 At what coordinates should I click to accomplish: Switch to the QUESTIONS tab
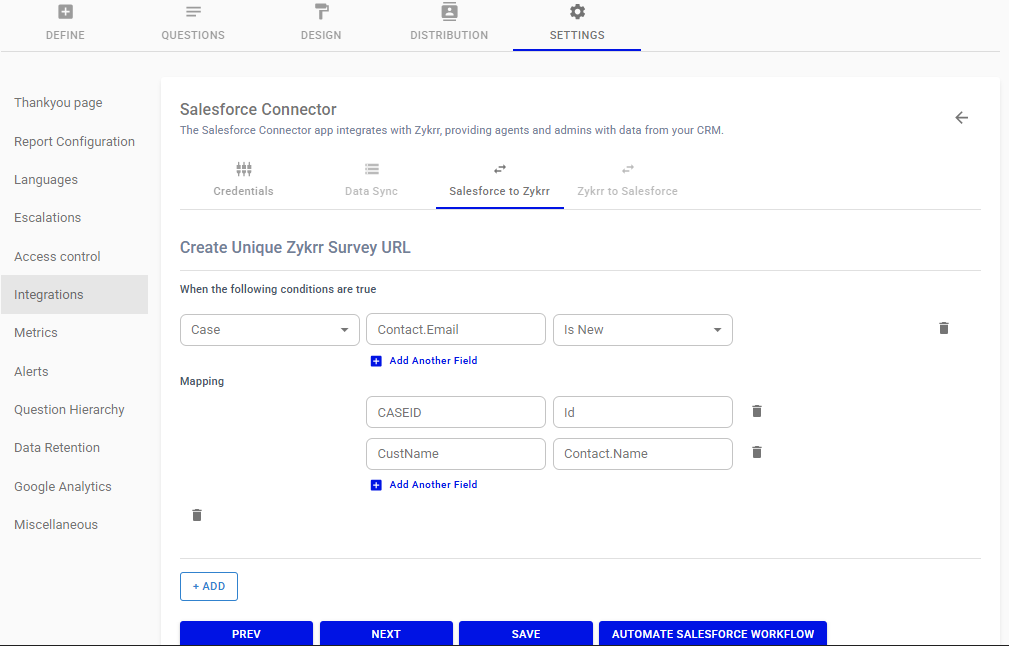click(193, 35)
